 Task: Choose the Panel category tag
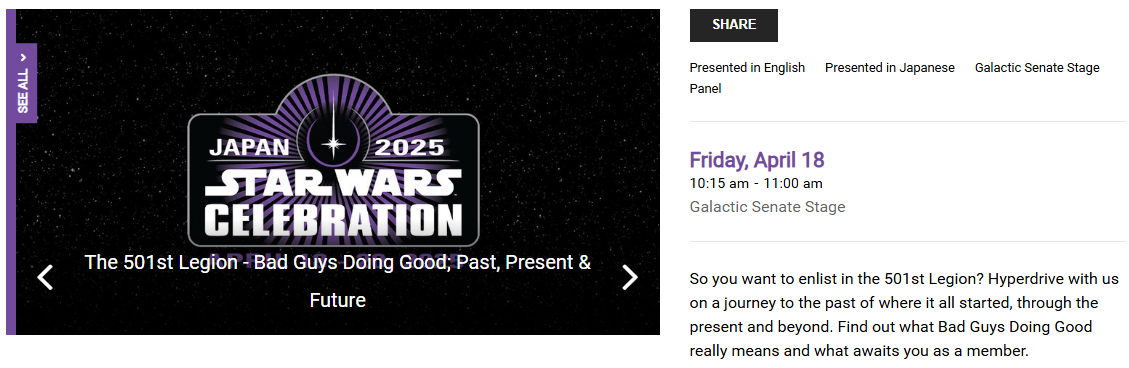[x=706, y=89]
